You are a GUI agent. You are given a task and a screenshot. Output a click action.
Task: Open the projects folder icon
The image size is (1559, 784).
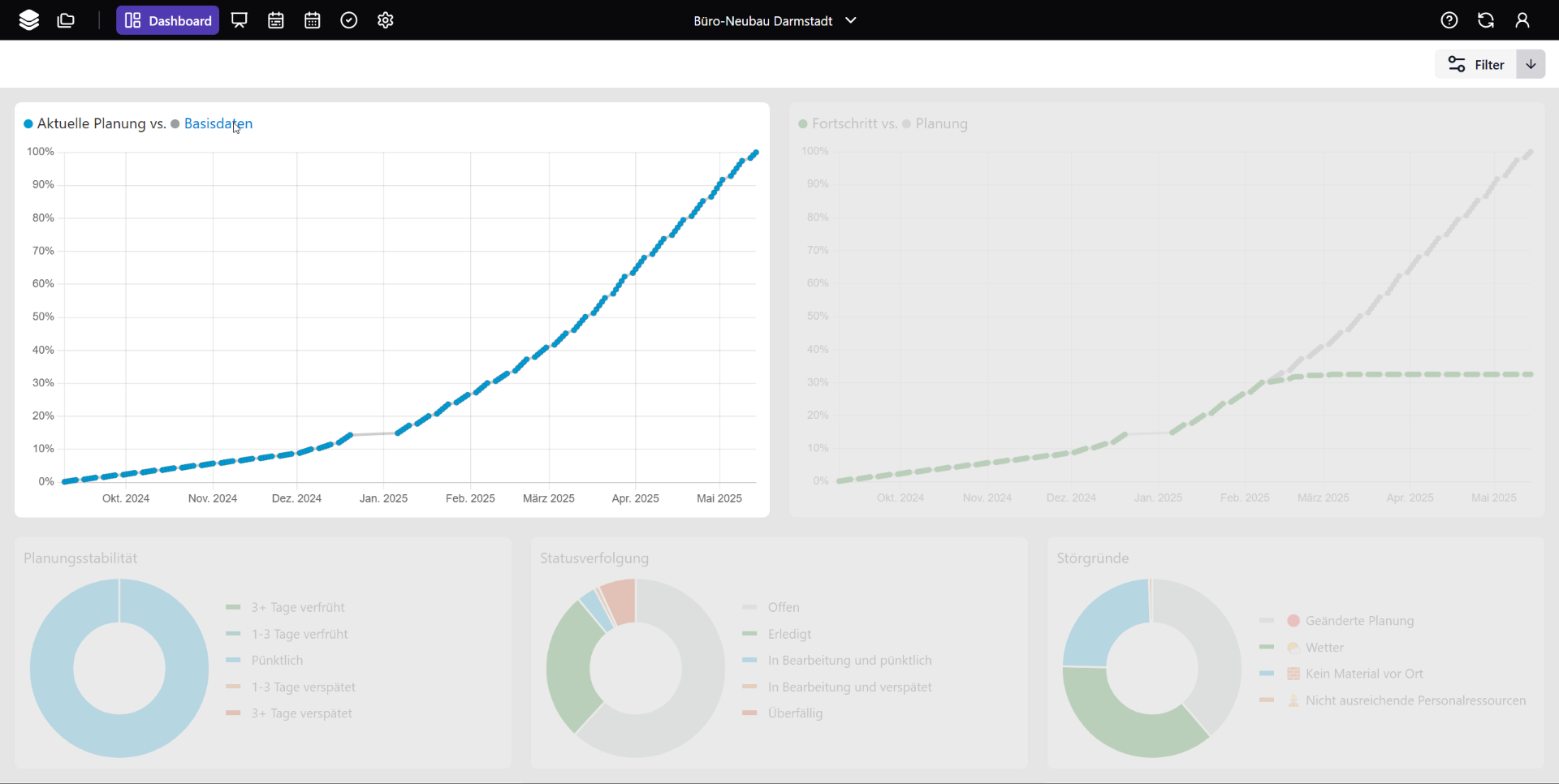pyautogui.click(x=67, y=20)
